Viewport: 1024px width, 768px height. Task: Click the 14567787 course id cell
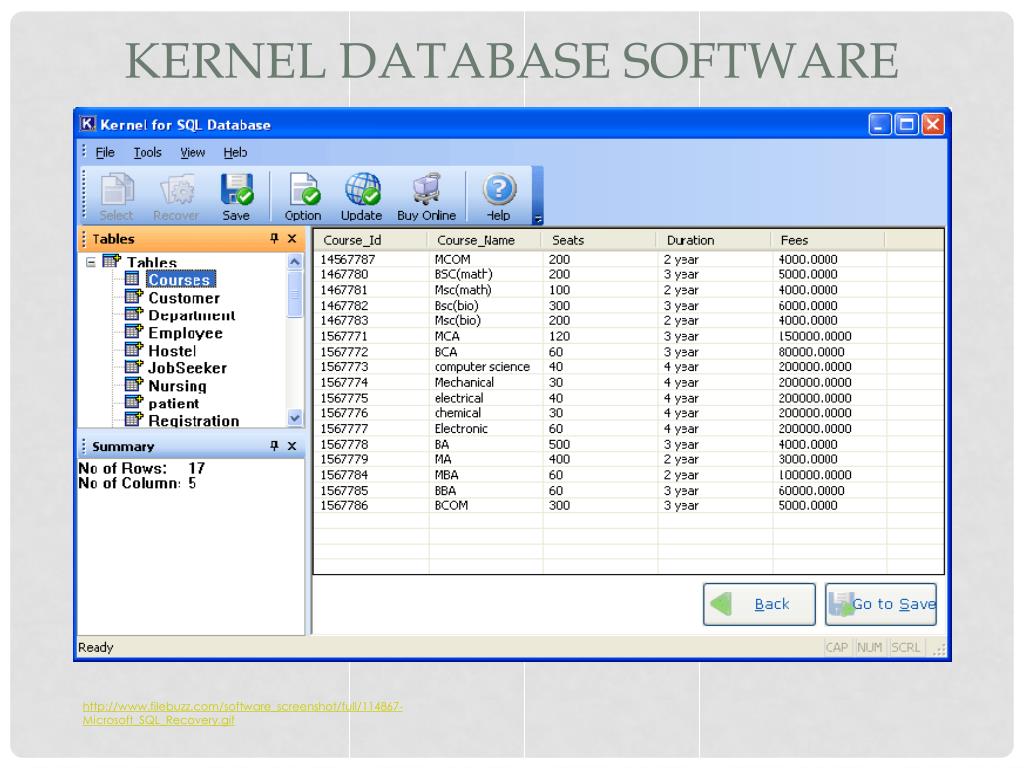tap(347, 259)
